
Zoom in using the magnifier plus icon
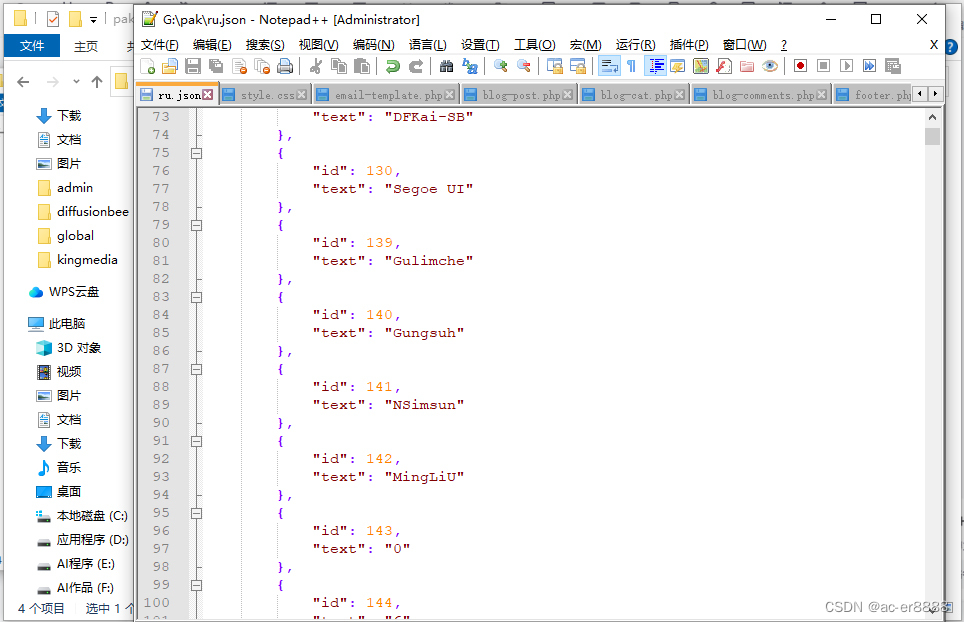pos(501,66)
